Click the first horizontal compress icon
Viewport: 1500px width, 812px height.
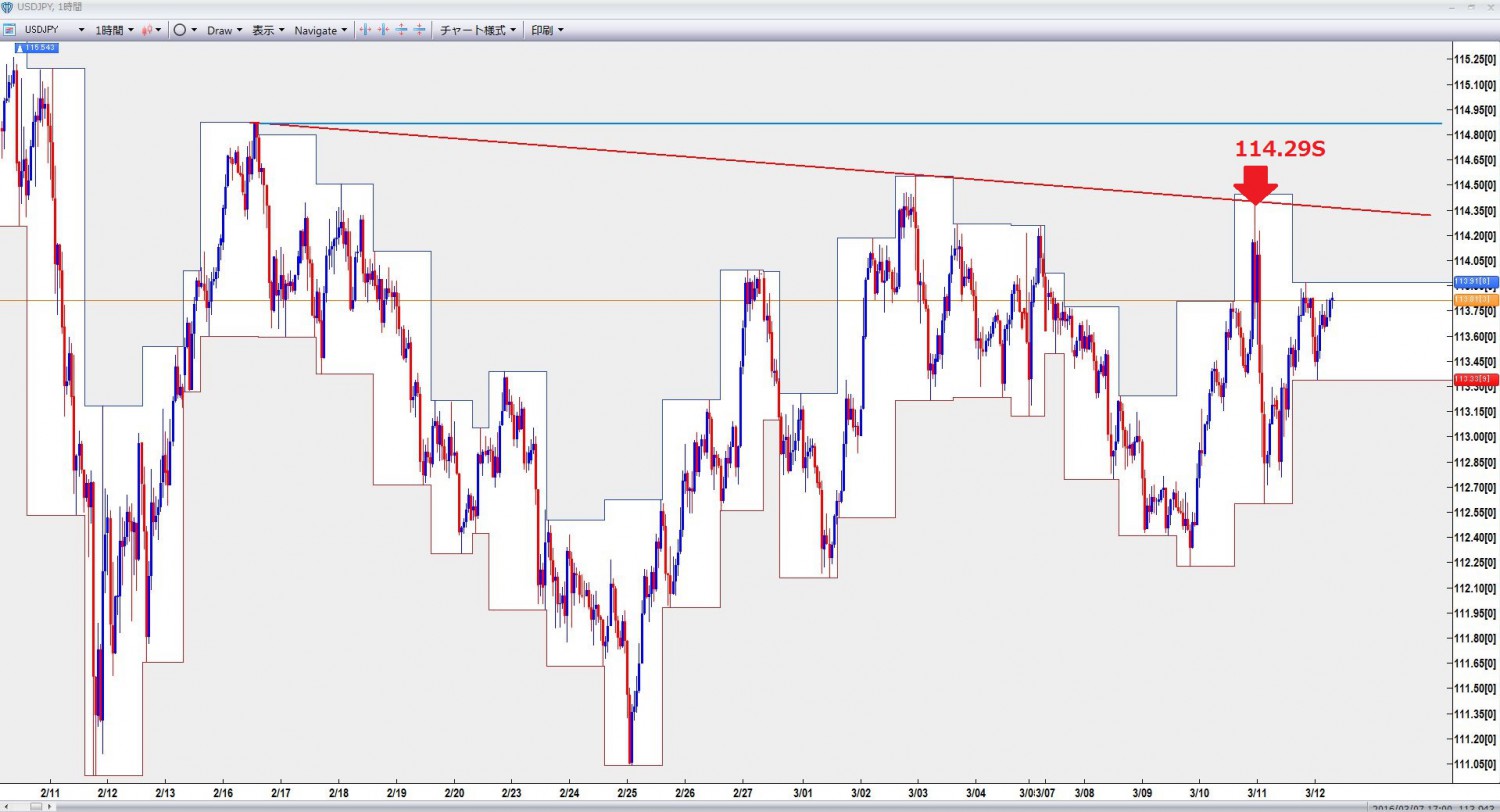coord(366,30)
